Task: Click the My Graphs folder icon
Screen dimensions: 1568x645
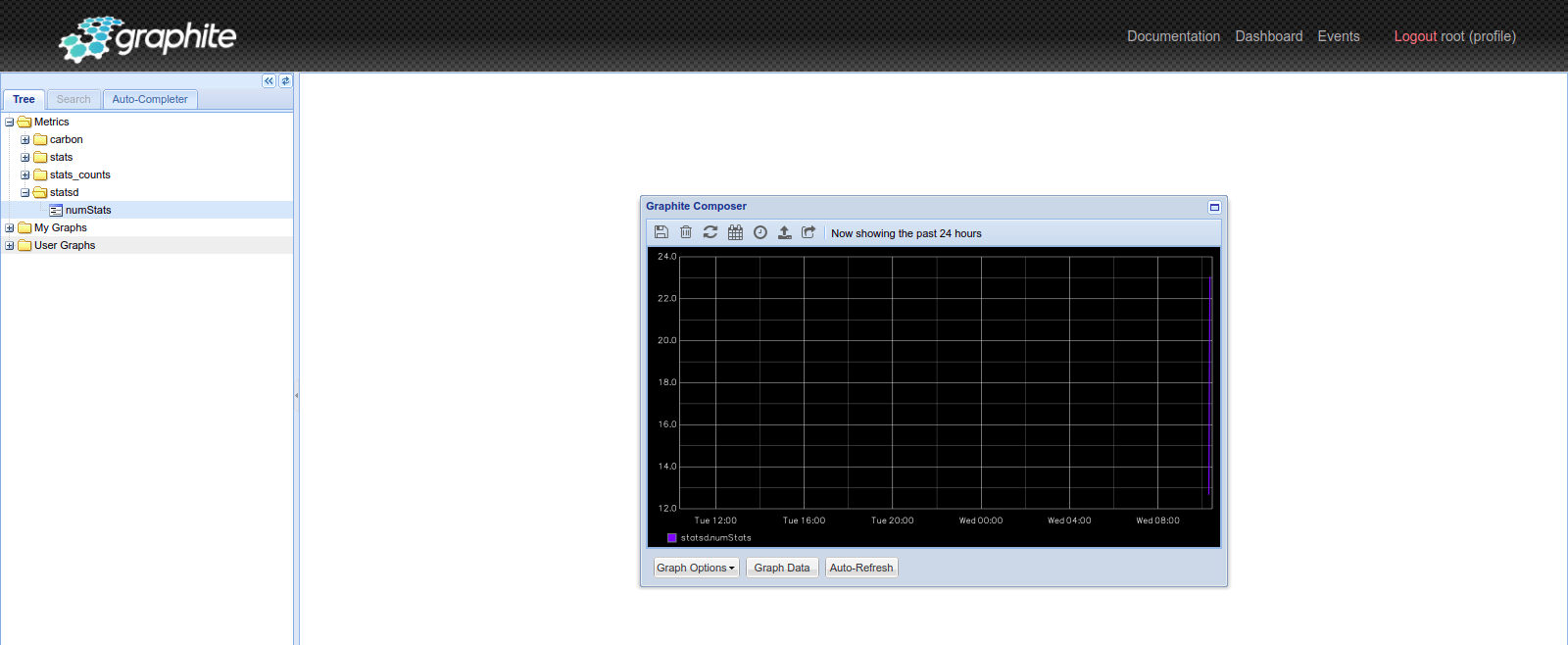Action: [x=24, y=227]
